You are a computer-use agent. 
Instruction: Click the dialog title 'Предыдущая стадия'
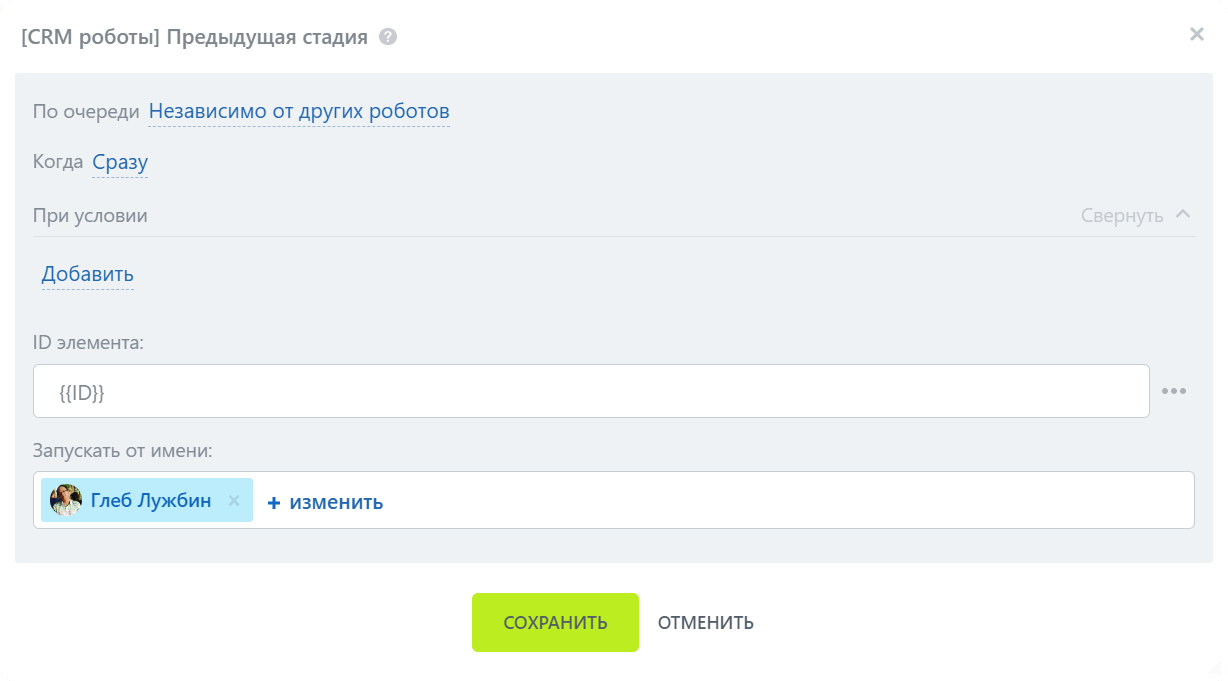point(267,37)
